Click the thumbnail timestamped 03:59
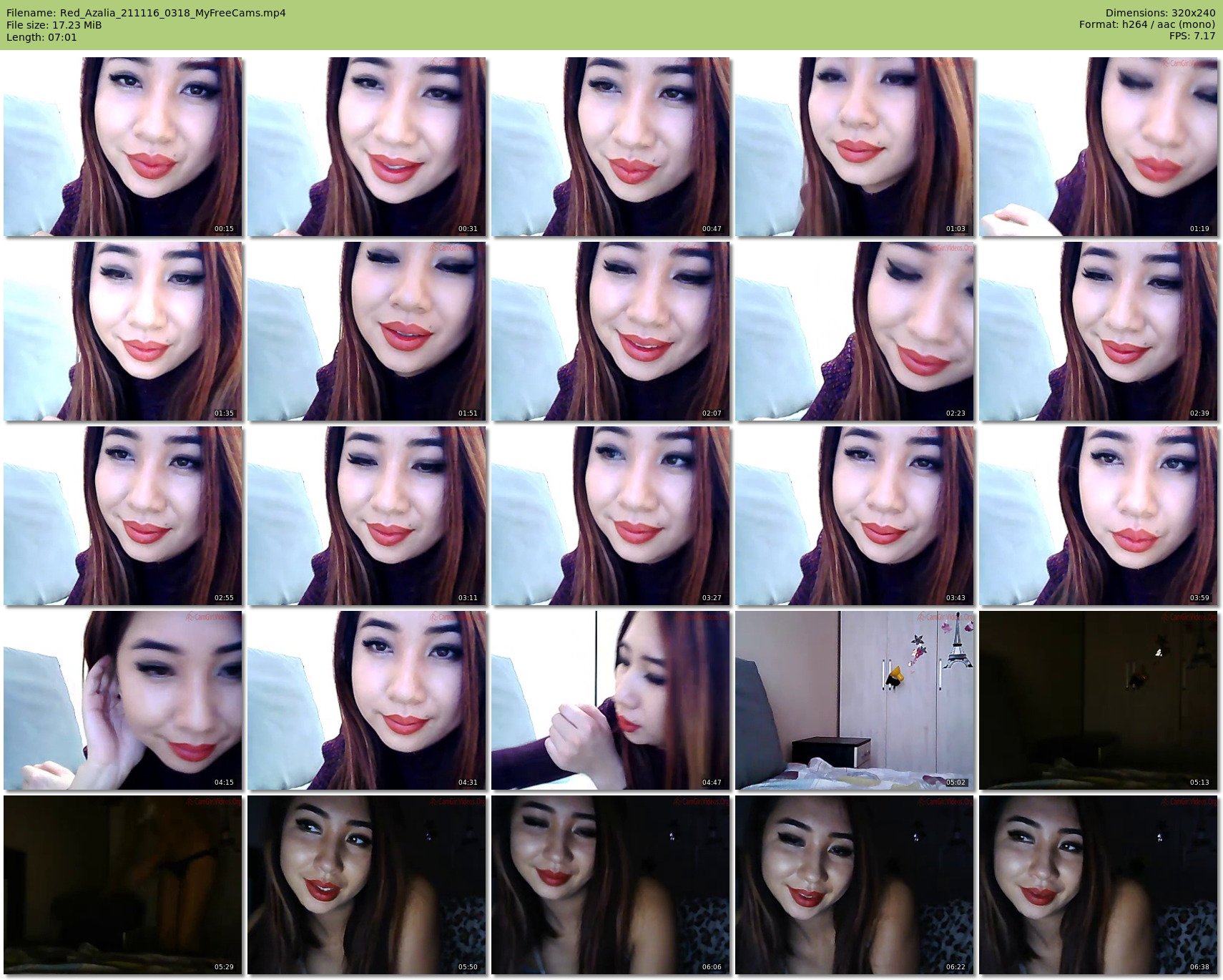 tap(1099, 516)
